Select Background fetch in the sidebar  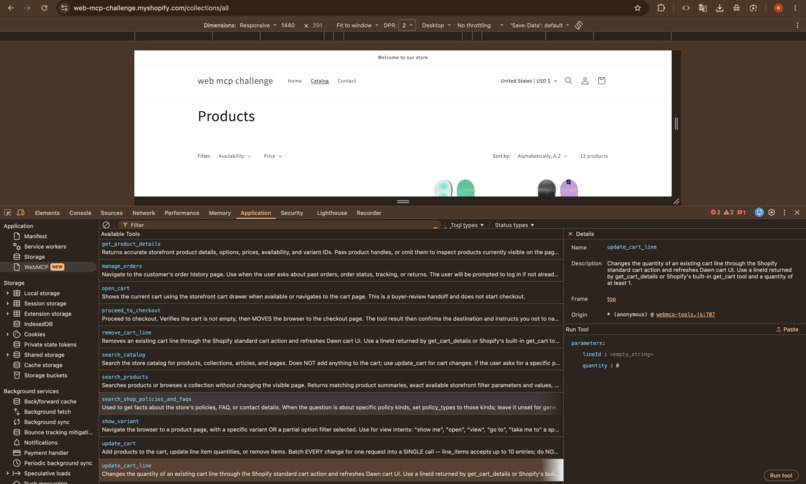[x=47, y=412]
